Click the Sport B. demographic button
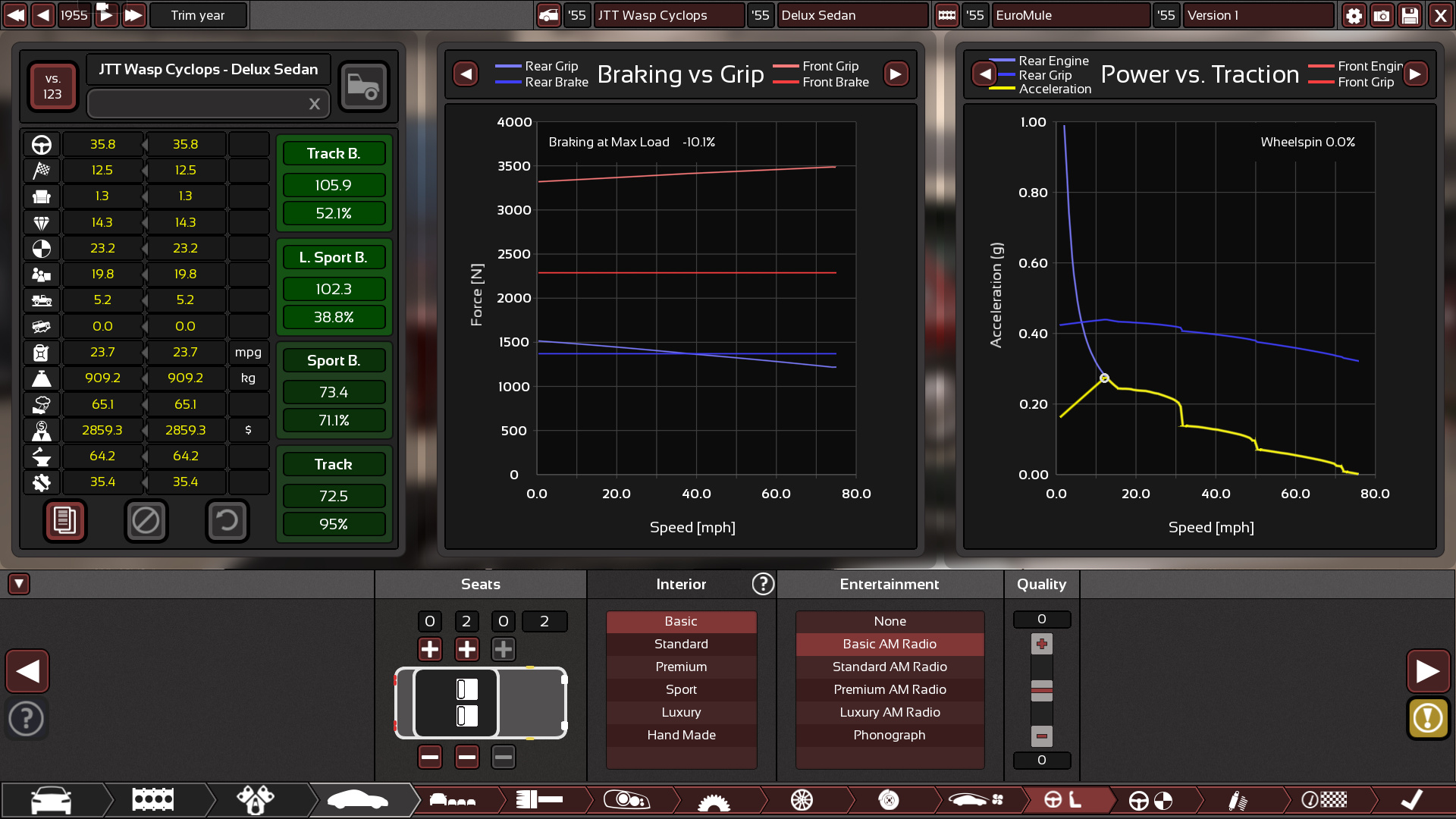 (x=334, y=361)
